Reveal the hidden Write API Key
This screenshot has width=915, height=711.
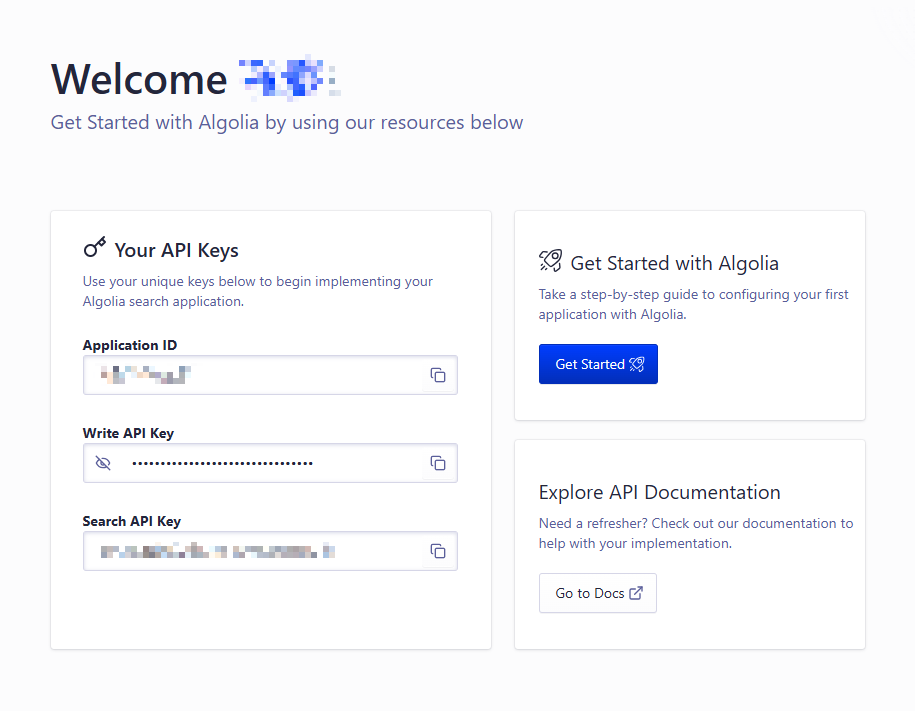click(x=103, y=463)
